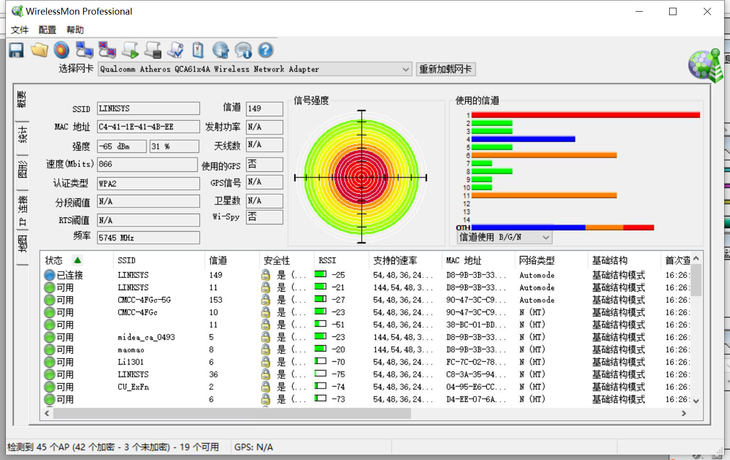Sort list by the 基础结构 column header
This screenshot has height=460, width=730.
(624, 260)
